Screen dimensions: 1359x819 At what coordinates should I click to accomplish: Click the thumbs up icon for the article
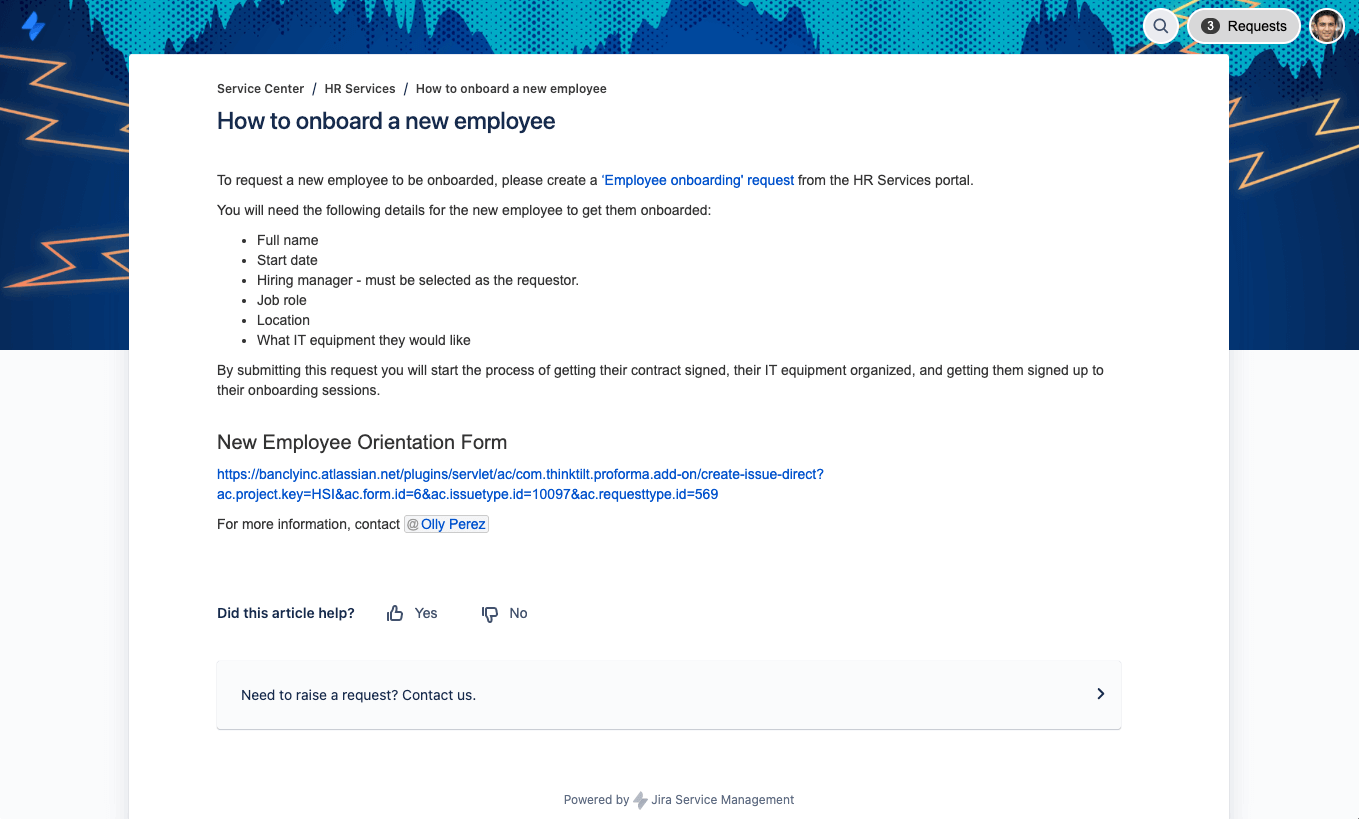coord(394,612)
